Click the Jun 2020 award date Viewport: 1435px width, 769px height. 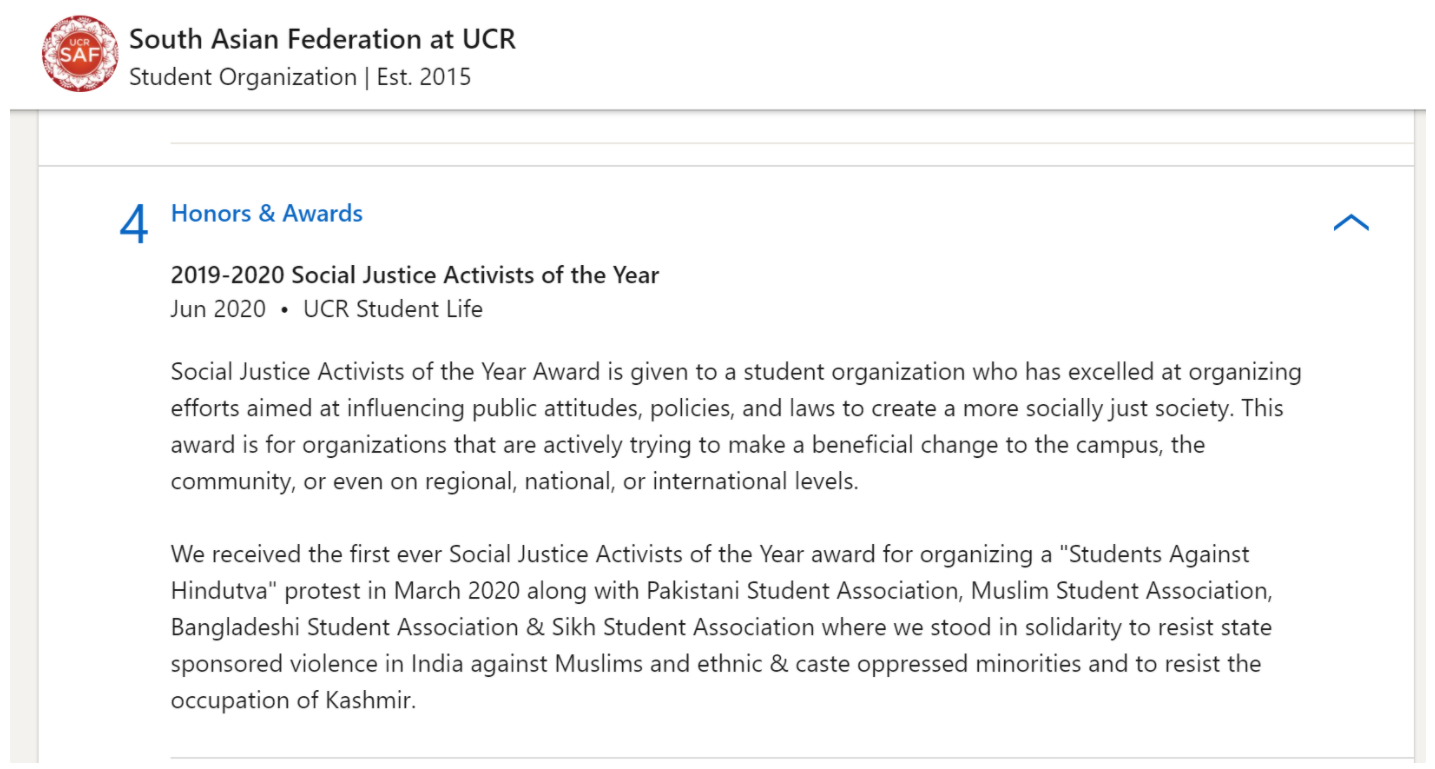point(218,309)
